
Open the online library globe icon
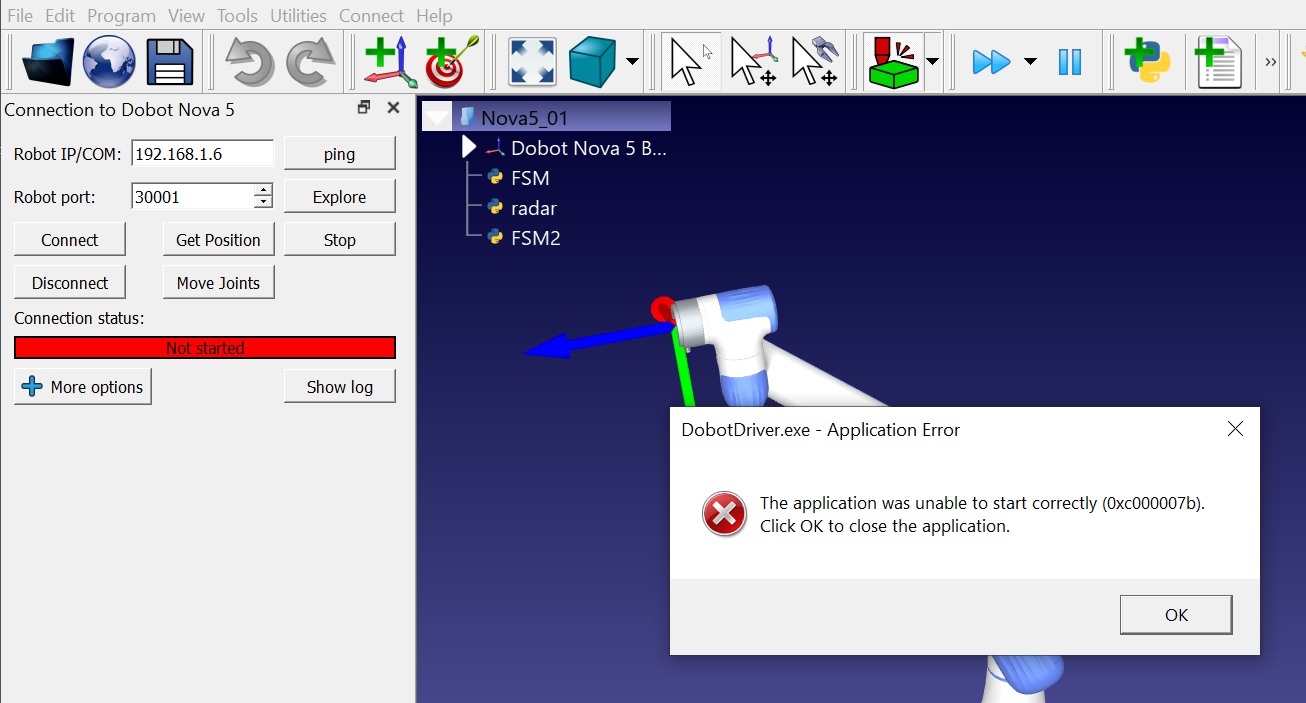coord(109,62)
